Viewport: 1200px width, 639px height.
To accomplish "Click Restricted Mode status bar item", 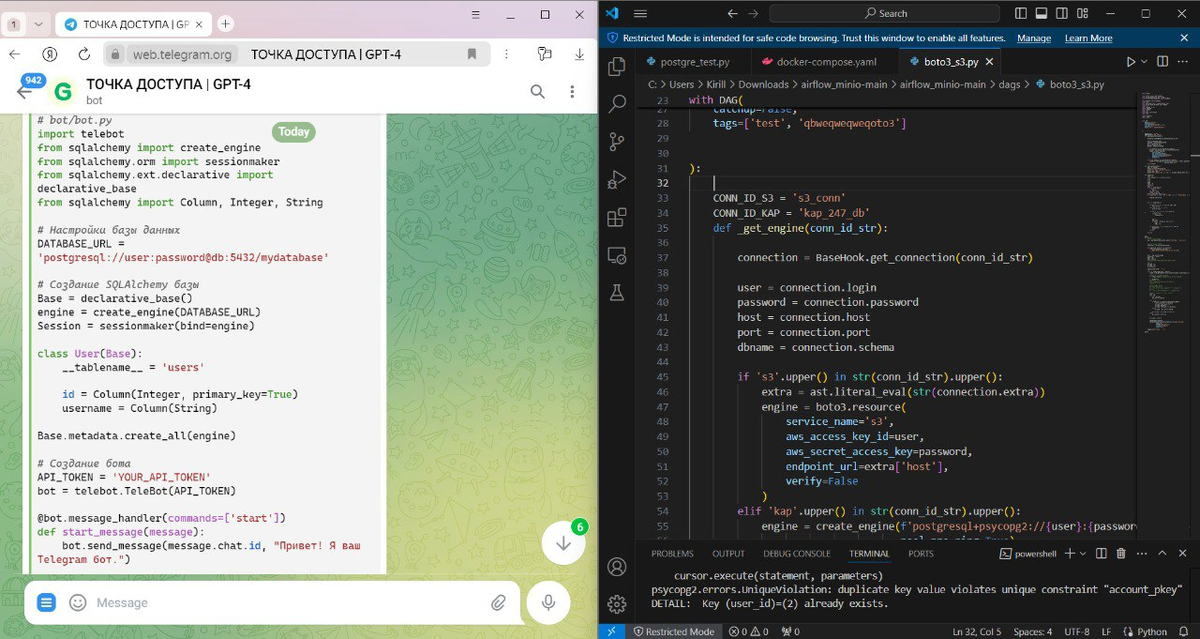I will coord(672,631).
